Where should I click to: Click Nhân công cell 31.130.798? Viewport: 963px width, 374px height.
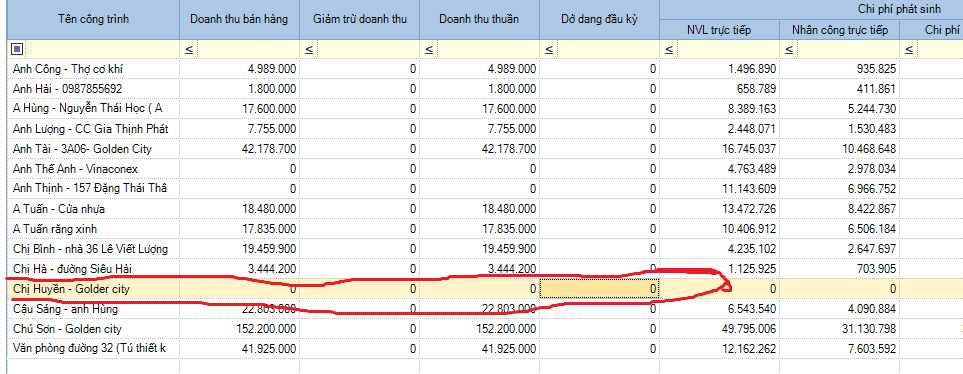point(839,329)
